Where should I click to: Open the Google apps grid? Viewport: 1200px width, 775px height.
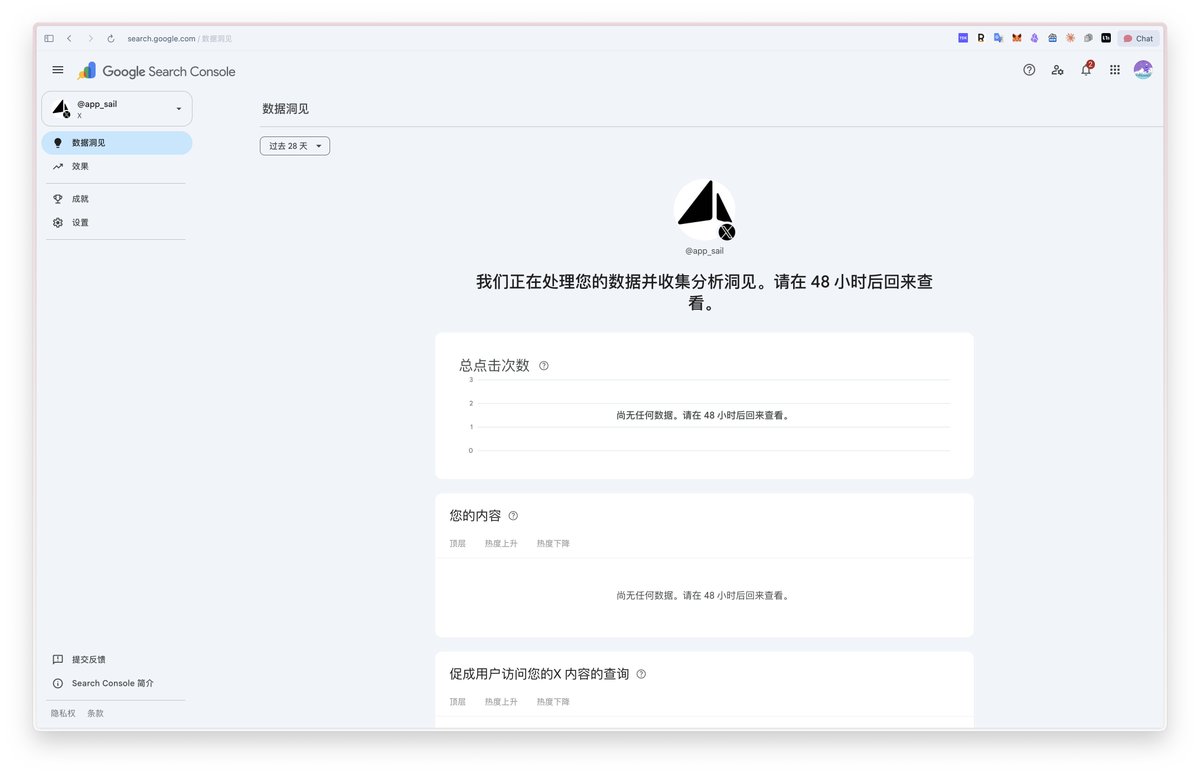coord(1115,70)
